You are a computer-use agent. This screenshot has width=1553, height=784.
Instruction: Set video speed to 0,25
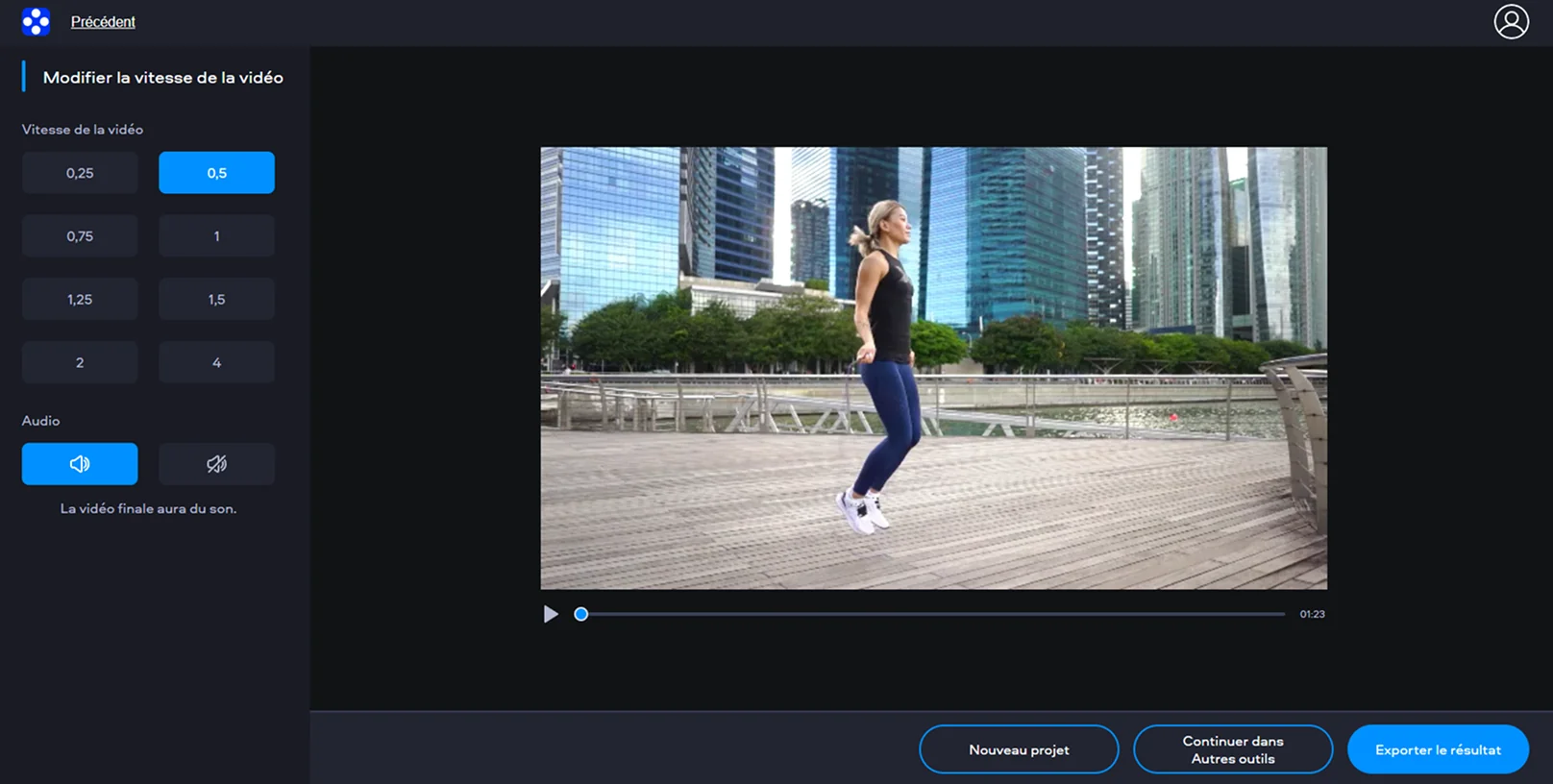(x=80, y=173)
